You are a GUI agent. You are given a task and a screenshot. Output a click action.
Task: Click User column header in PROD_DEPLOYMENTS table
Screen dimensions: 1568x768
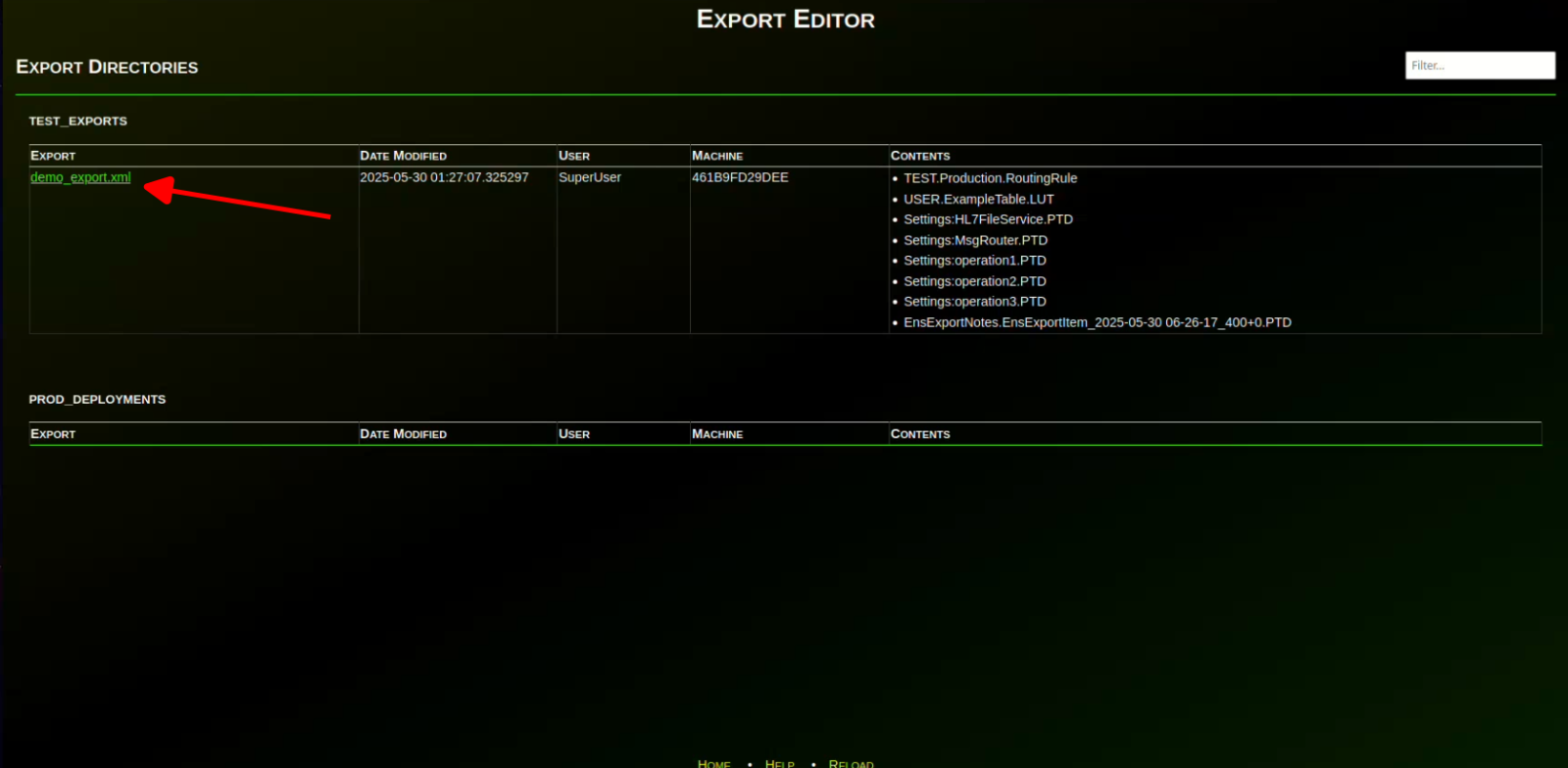574,434
